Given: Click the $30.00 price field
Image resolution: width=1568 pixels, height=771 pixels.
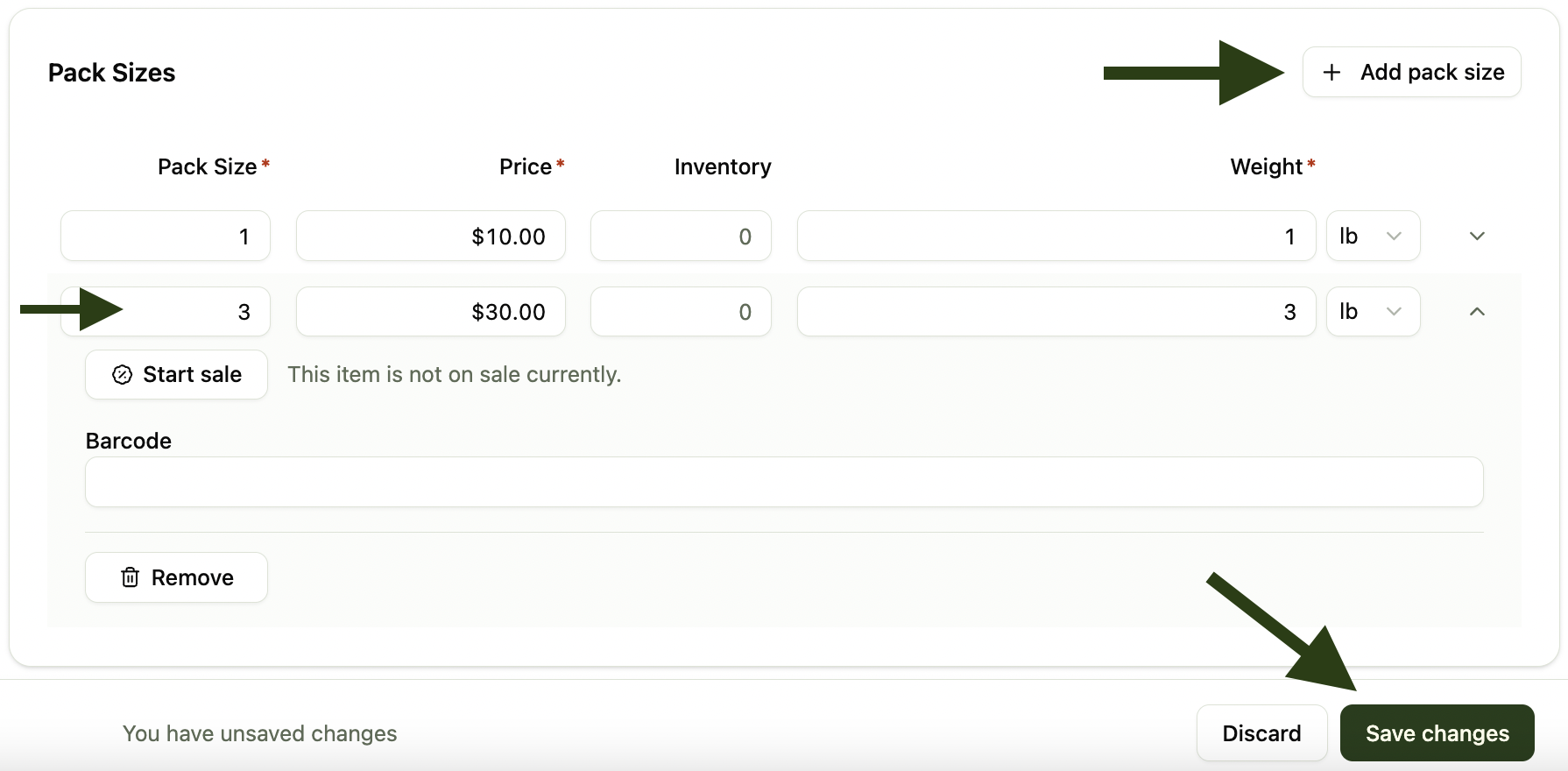Looking at the screenshot, I should [x=430, y=311].
